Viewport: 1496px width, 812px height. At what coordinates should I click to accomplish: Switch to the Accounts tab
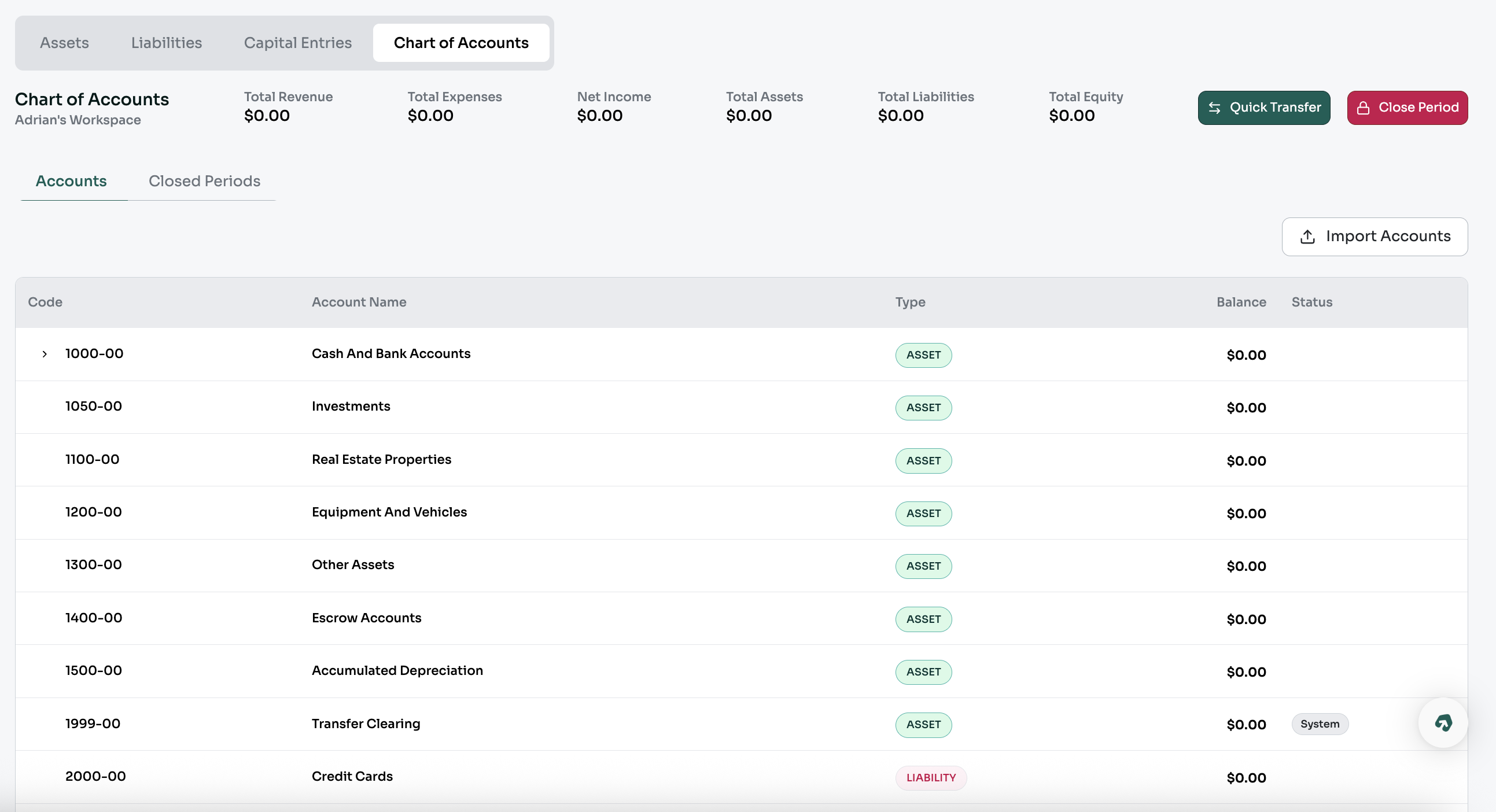(71, 181)
